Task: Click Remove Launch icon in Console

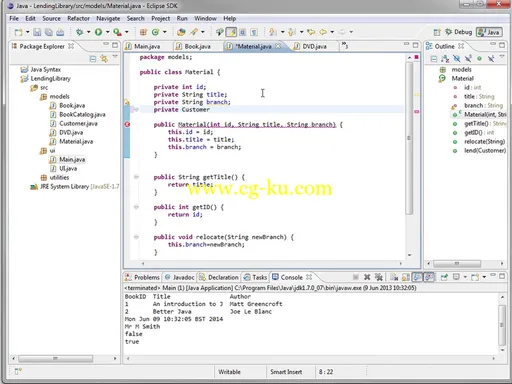Action: (x=367, y=277)
